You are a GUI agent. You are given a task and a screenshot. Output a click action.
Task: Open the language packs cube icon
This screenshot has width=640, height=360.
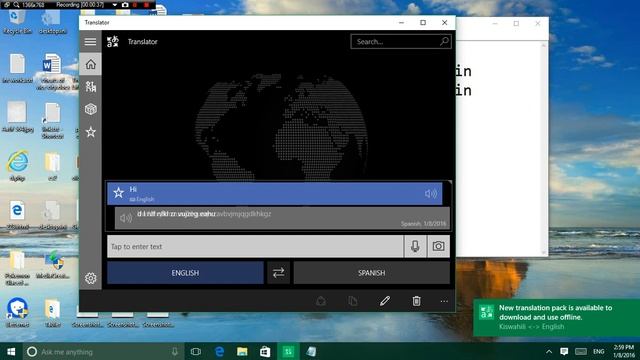90,109
